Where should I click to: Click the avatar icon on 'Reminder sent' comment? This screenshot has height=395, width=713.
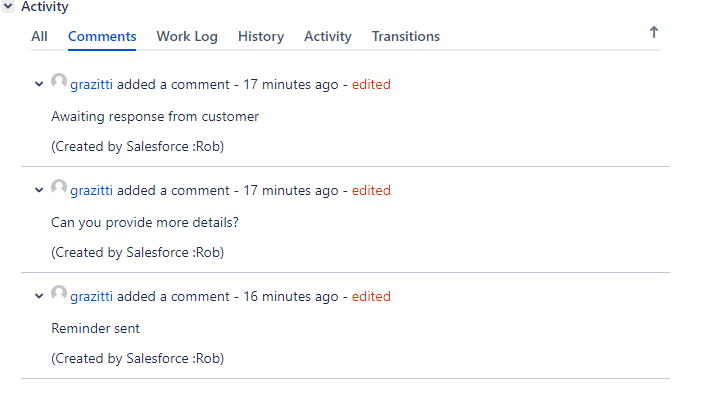point(59,294)
